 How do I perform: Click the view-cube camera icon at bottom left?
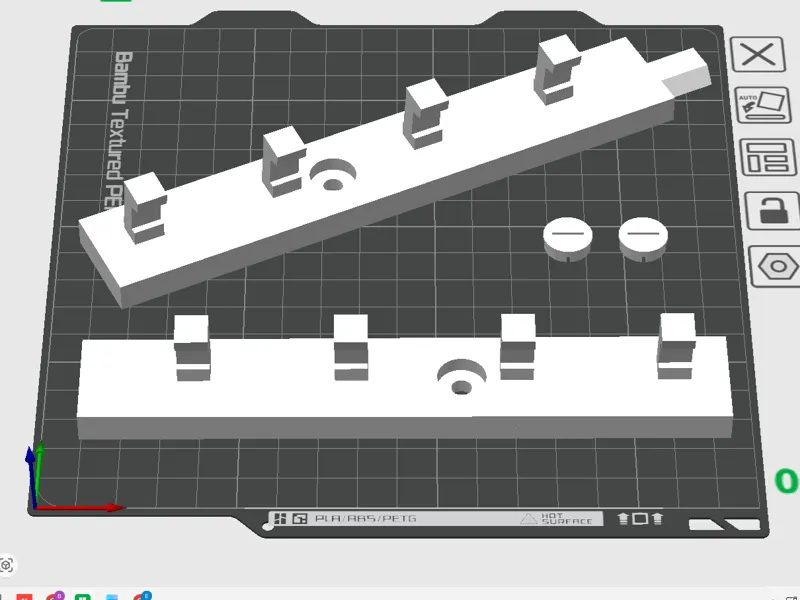[7, 565]
